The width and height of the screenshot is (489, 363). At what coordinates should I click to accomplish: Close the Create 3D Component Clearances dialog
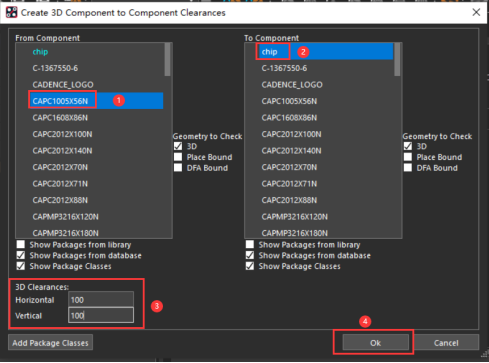(x=476, y=13)
